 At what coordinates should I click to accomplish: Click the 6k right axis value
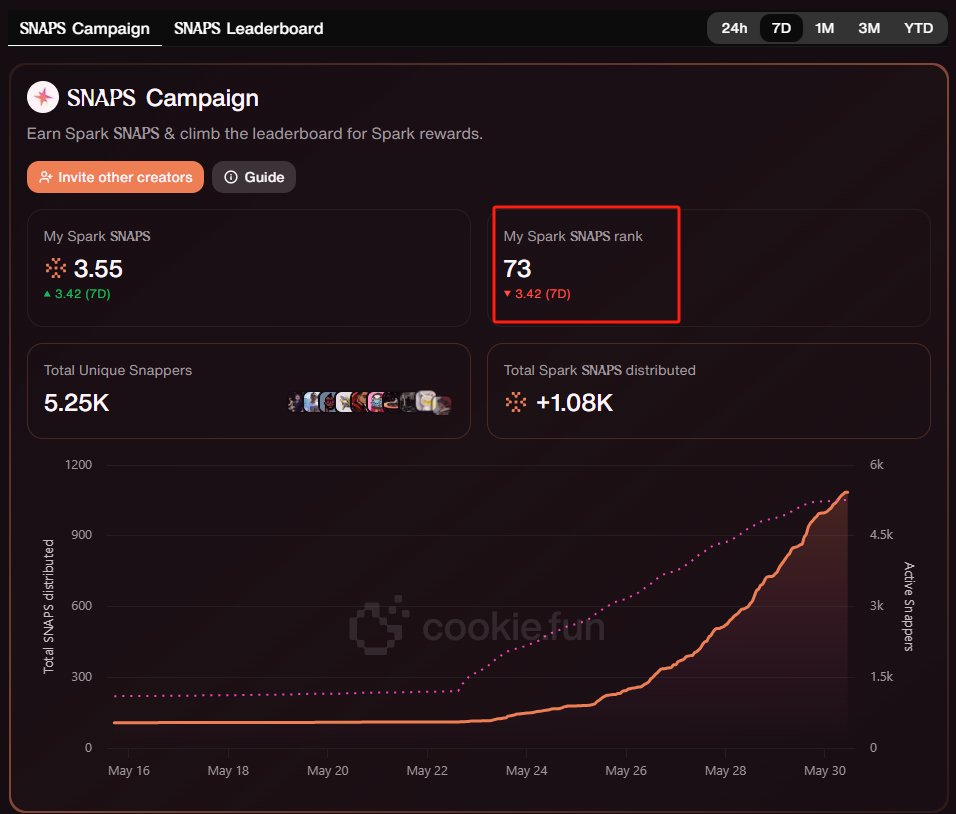pyautogui.click(x=876, y=465)
